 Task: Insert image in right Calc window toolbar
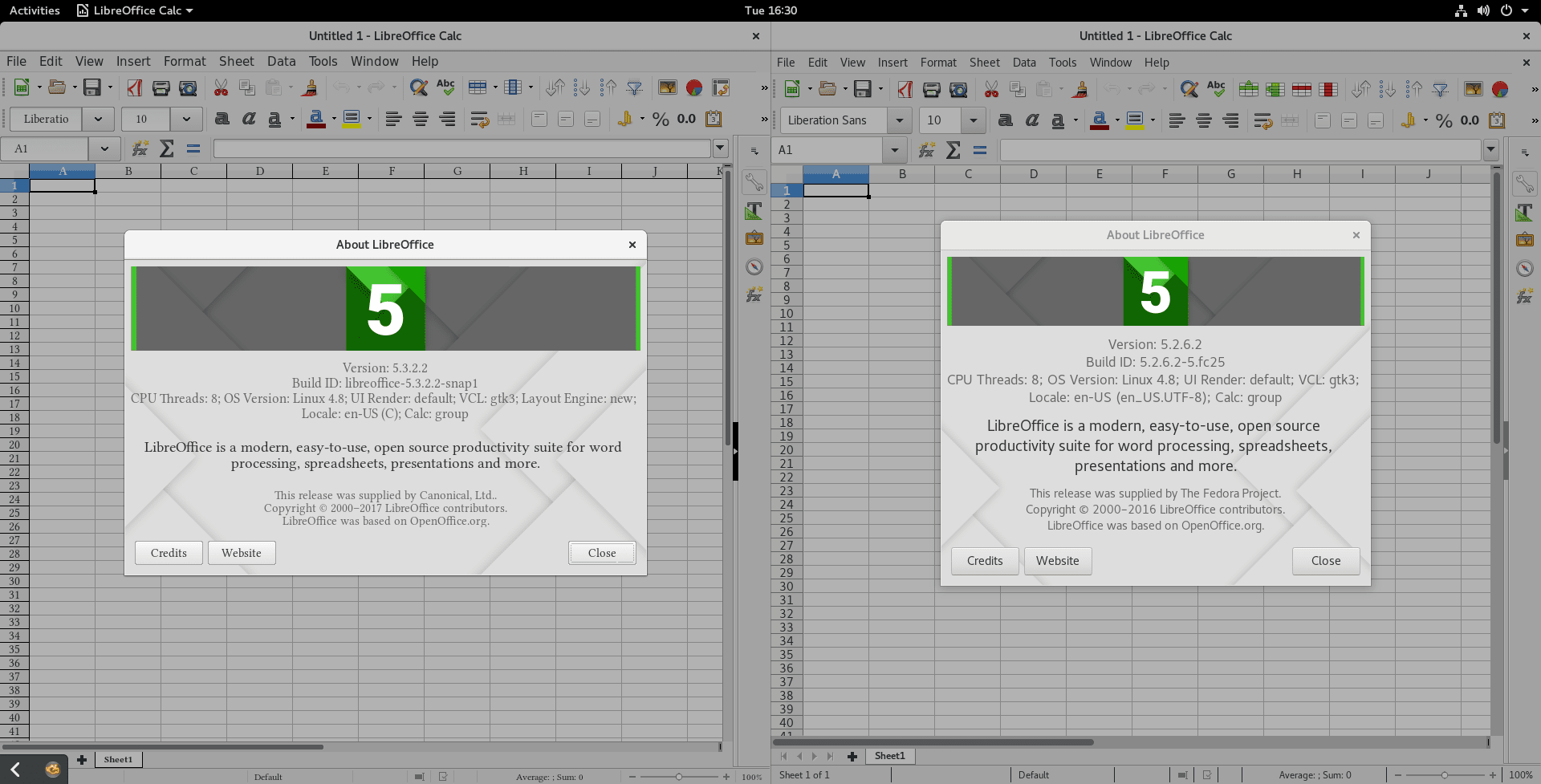pyautogui.click(x=1473, y=89)
